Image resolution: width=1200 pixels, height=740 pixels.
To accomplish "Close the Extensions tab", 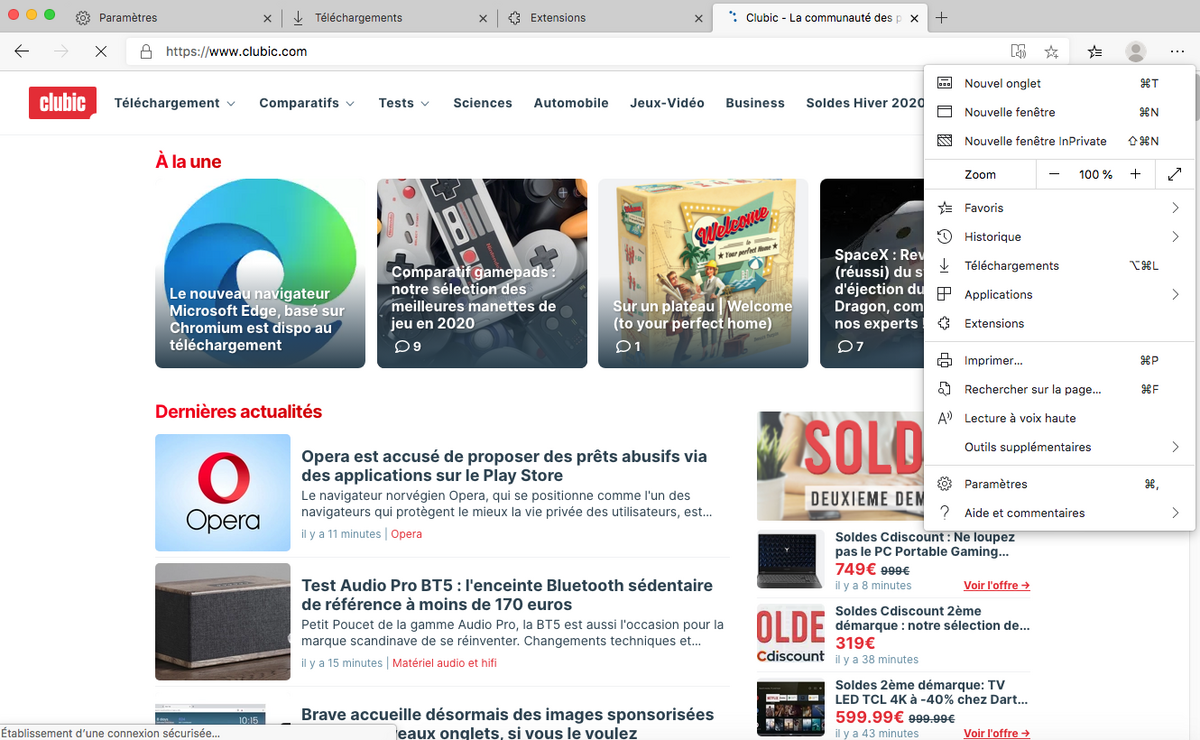I will [x=698, y=18].
